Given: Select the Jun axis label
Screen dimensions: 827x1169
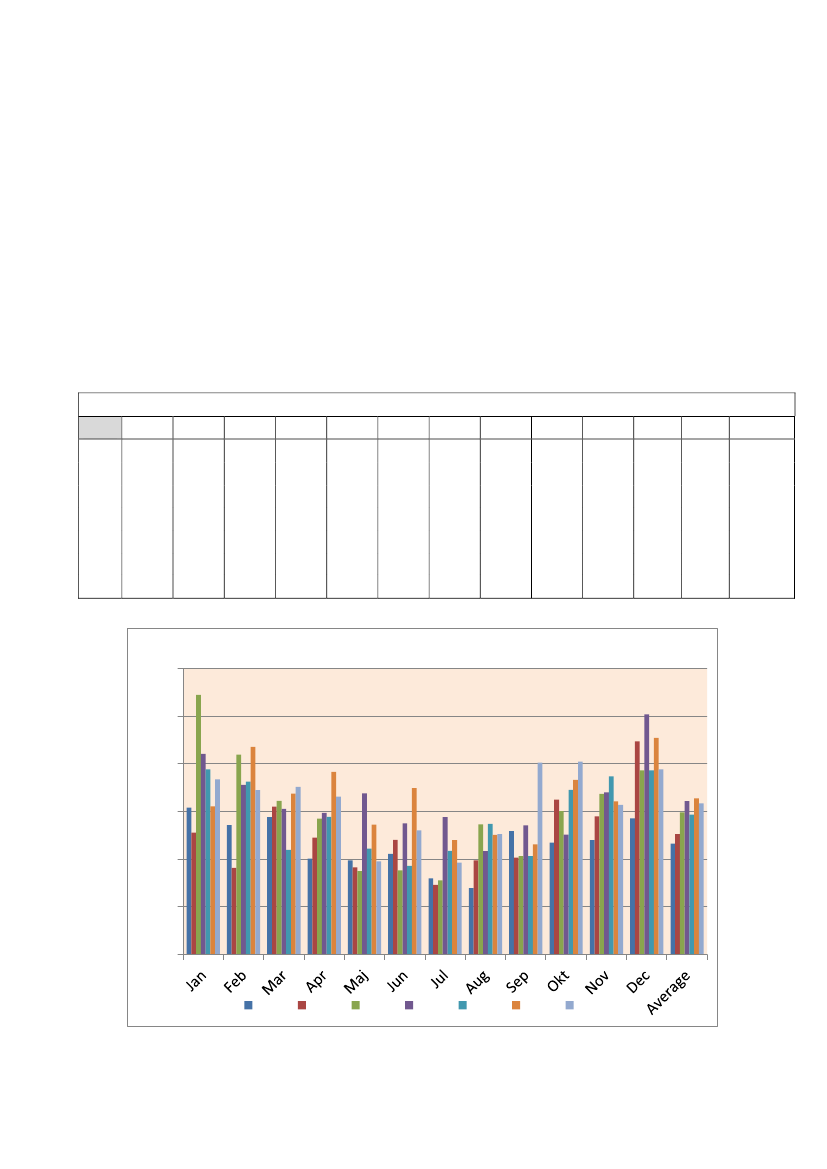Looking at the screenshot, I should (397, 981).
